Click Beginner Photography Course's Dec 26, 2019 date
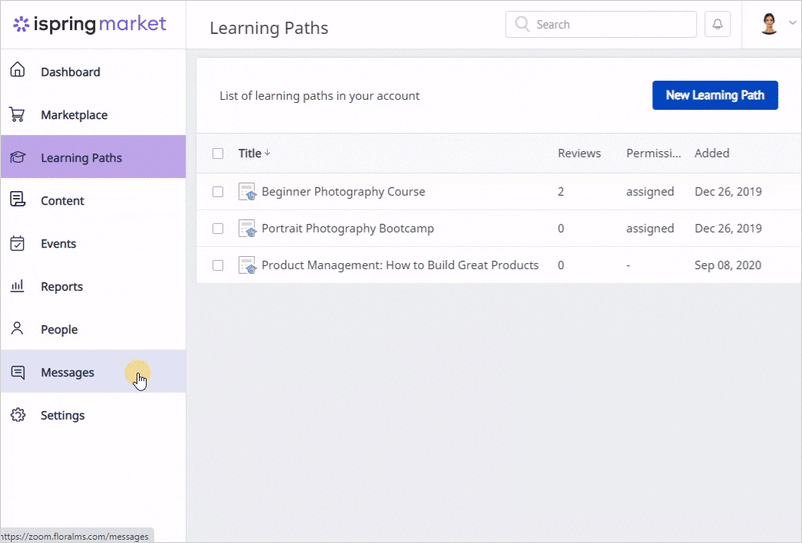Screen dimensions: 802x543 728,192
